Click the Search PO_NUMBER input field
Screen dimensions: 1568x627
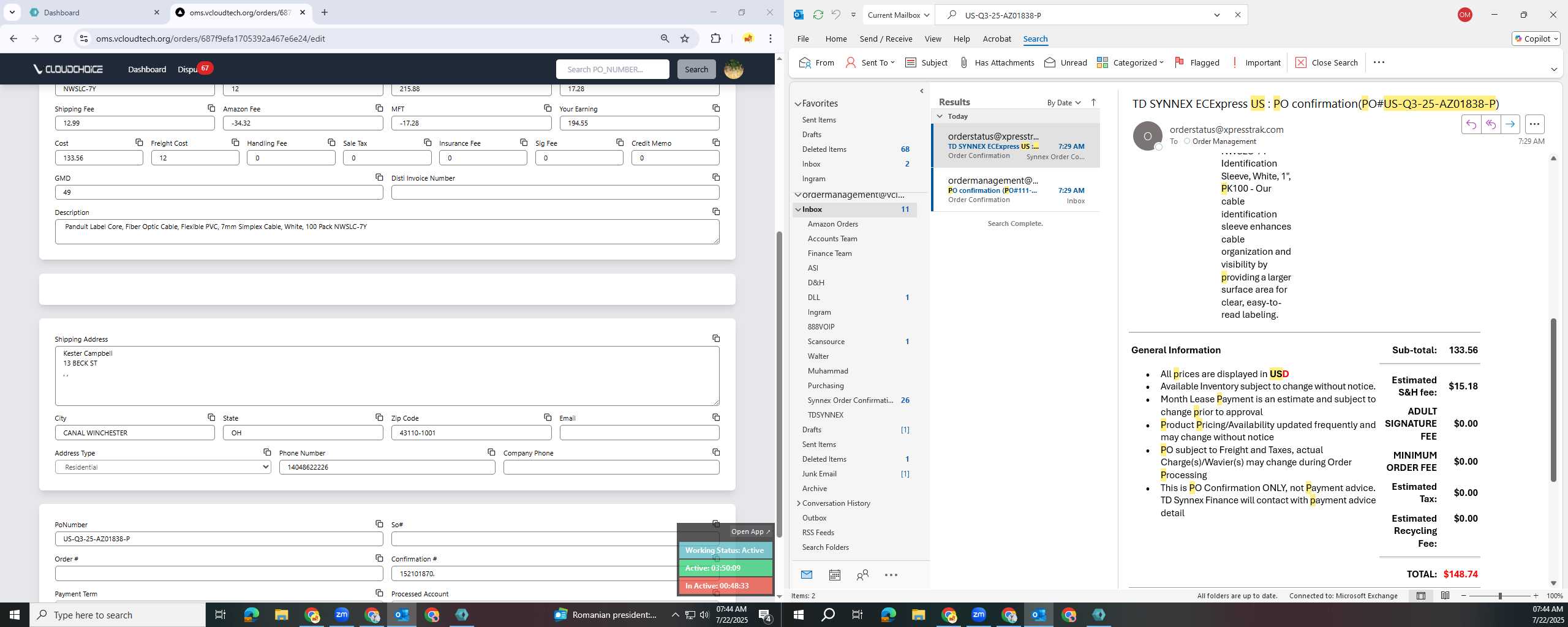[612, 69]
